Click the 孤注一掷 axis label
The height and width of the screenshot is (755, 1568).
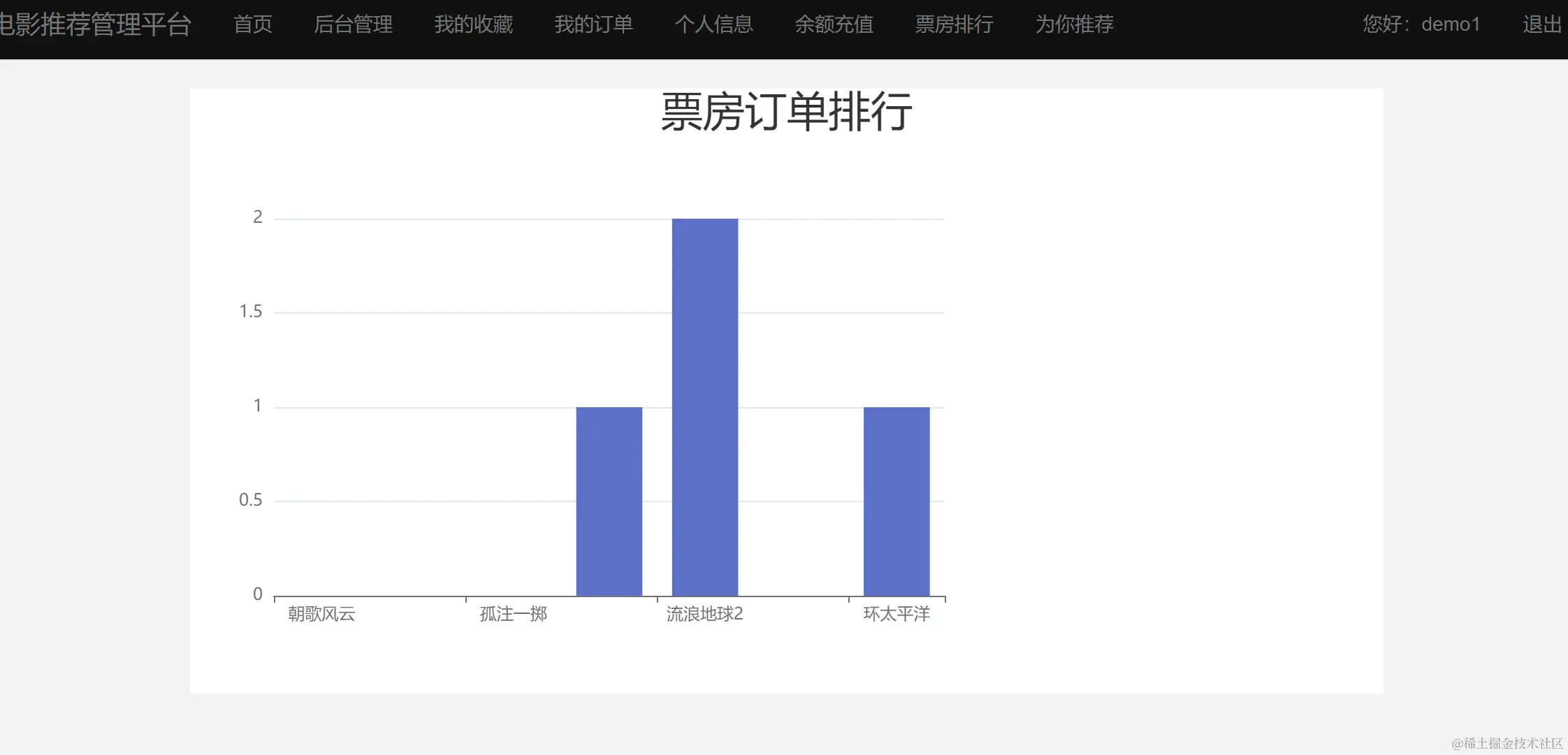(513, 614)
